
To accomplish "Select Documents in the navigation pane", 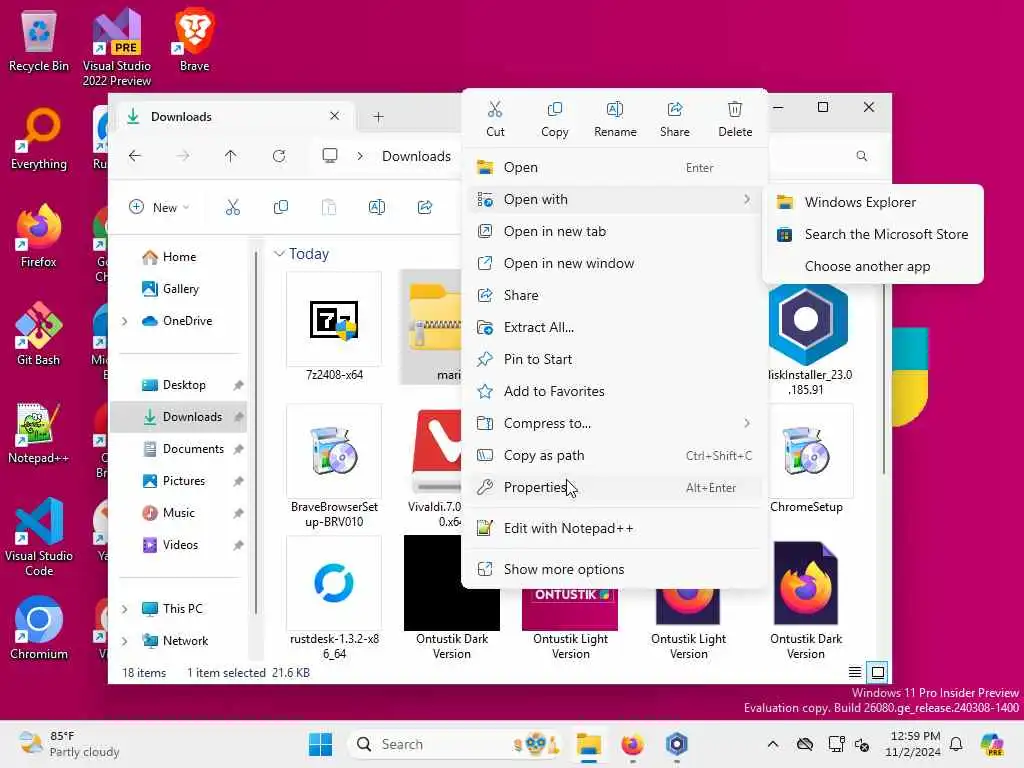I will coord(179,449).
